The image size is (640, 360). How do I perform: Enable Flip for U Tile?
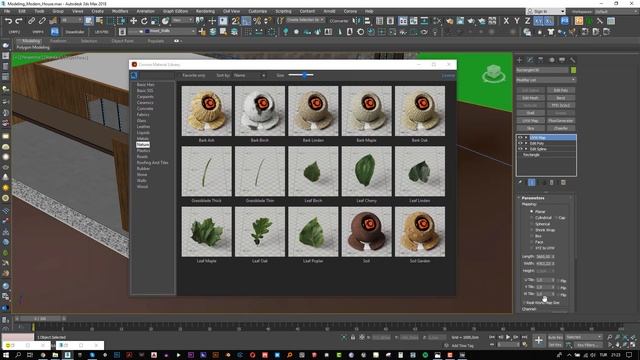click(x=559, y=281)
